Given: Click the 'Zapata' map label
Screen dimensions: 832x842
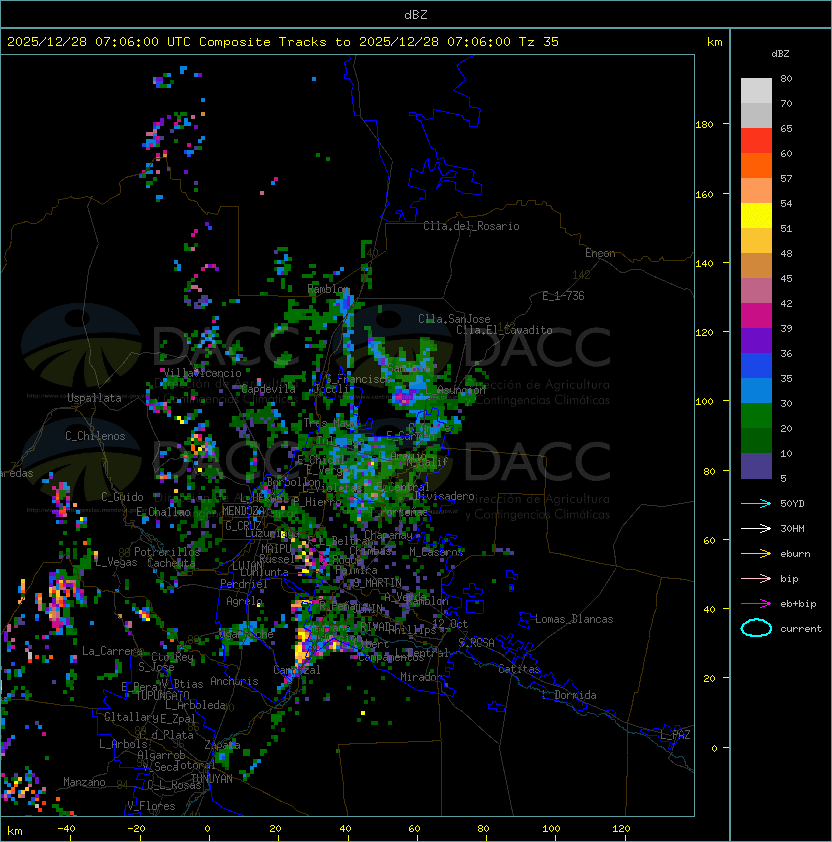Looking at the screenshot, I should 222,745.
